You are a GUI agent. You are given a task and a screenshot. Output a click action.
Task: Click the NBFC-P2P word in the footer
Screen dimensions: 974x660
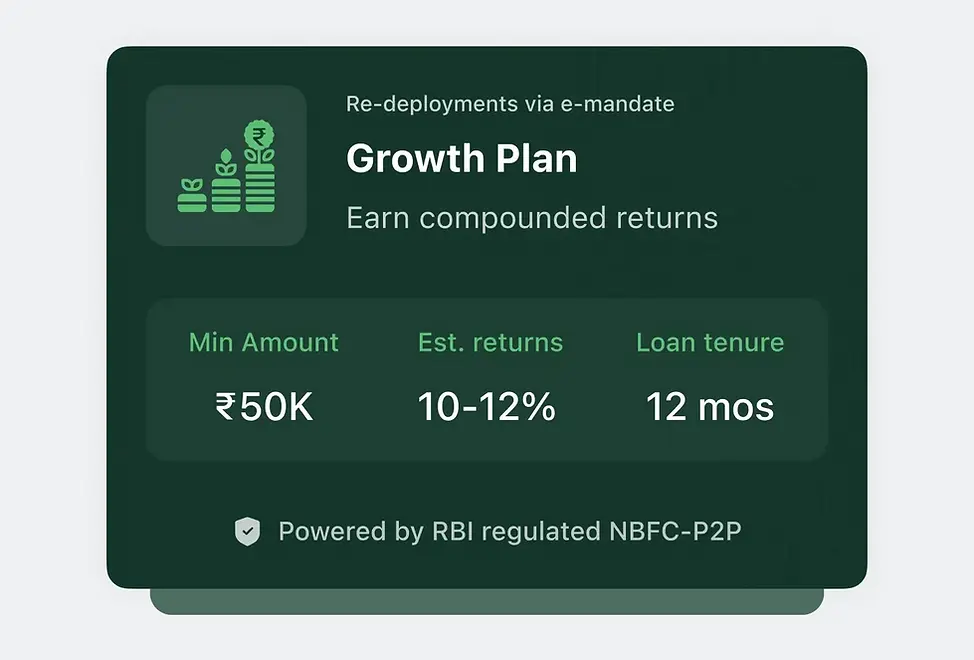coord(676,531)
